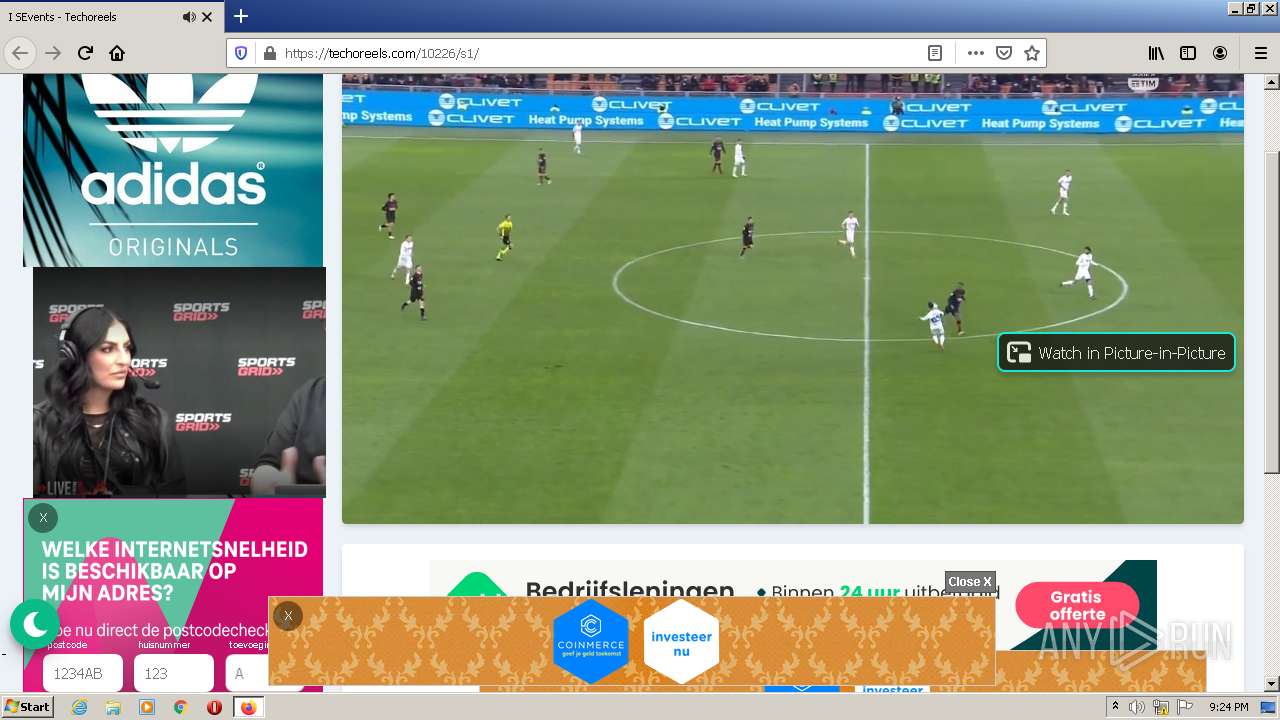Toggle Reader View in address bar
Image resolution: width=1280 pixels, height=720 pixels.
pyautogui.click(x=935, y=53)
